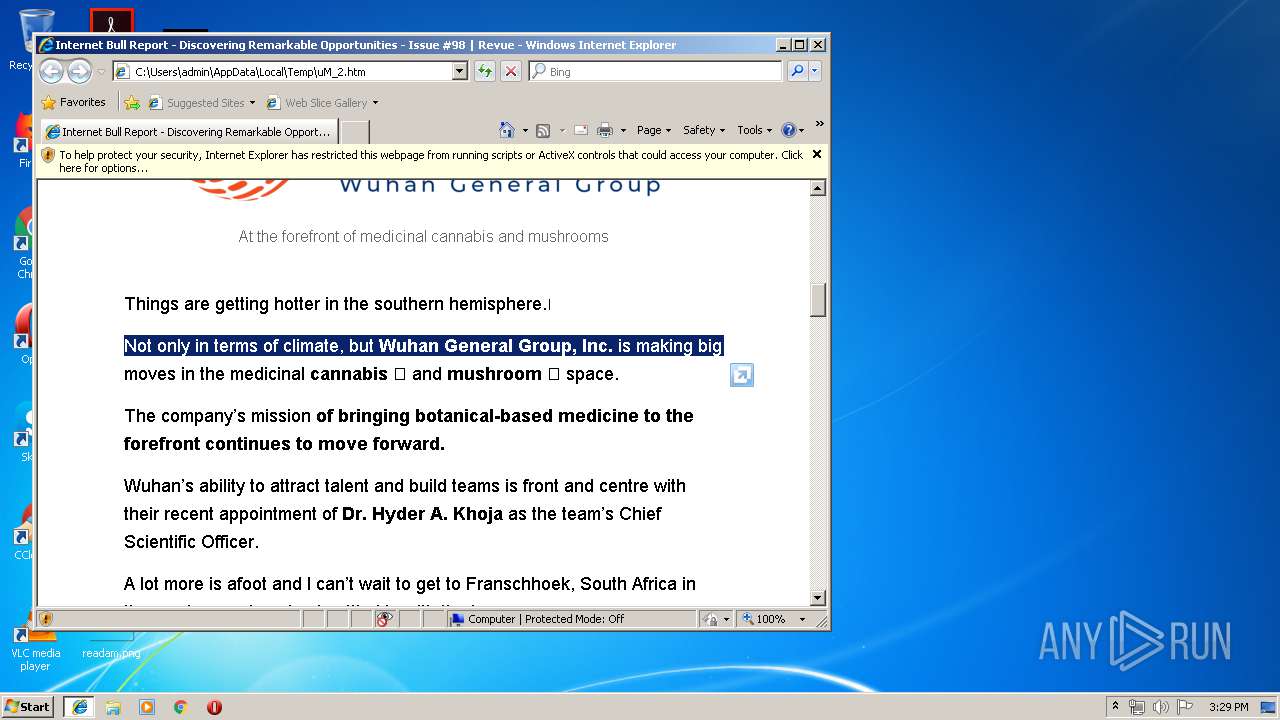Click the zoom magnifier 100% button
The image size is (1280, 720).
765,619
